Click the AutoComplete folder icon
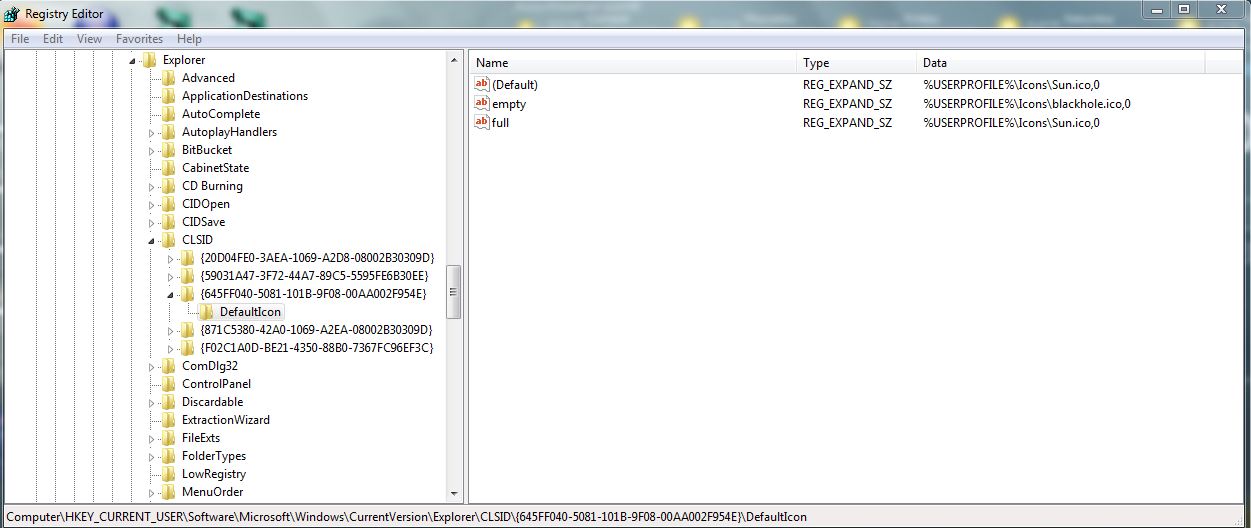The height and width of the screenshot is (528, 1251). click(169, 114)
